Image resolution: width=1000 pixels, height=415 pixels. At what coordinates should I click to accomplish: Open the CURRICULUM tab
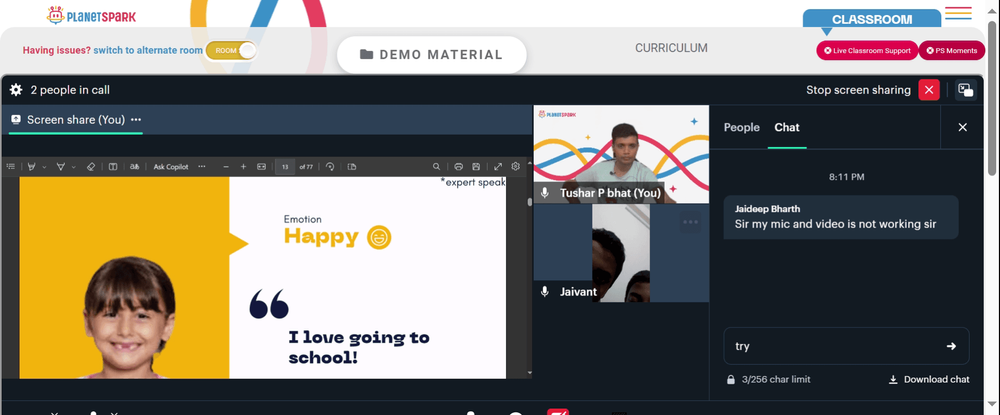coord(671,48)
